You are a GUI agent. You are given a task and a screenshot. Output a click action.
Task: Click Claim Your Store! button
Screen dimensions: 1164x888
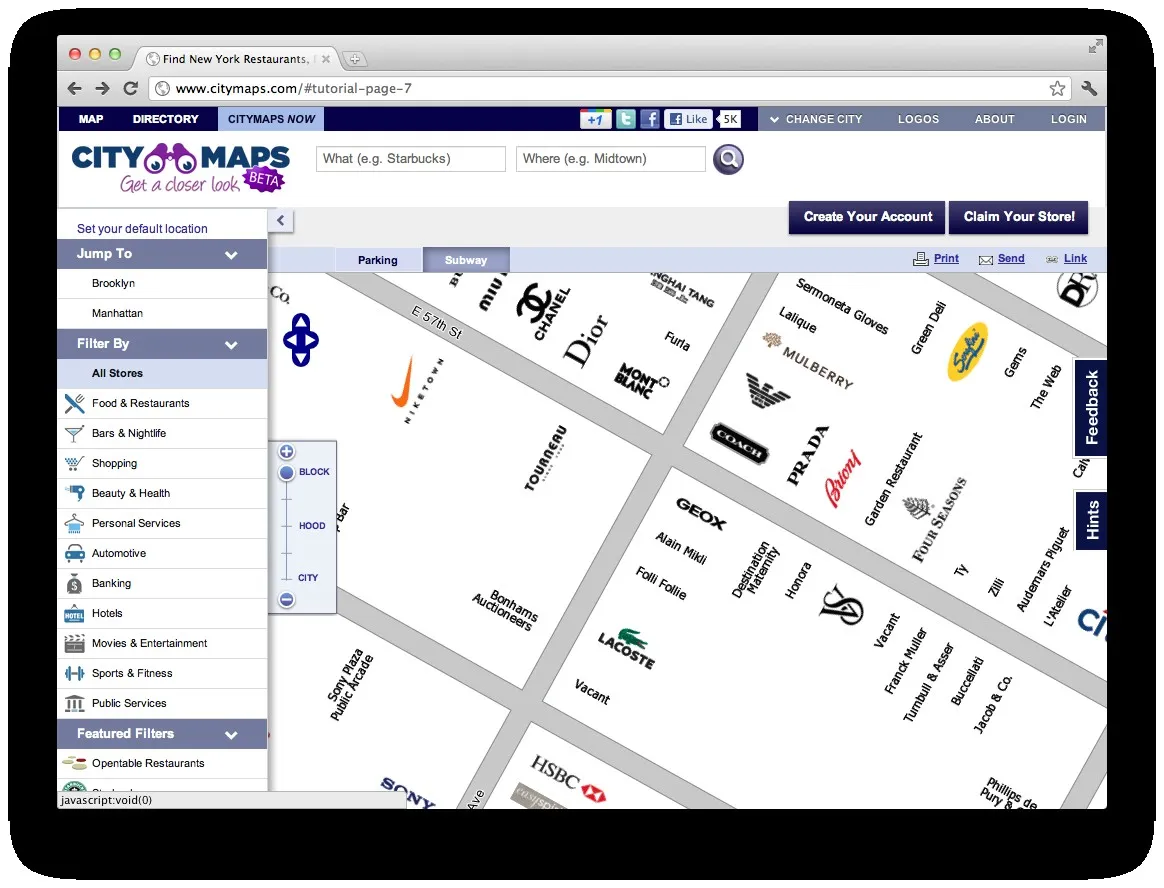1018,217
